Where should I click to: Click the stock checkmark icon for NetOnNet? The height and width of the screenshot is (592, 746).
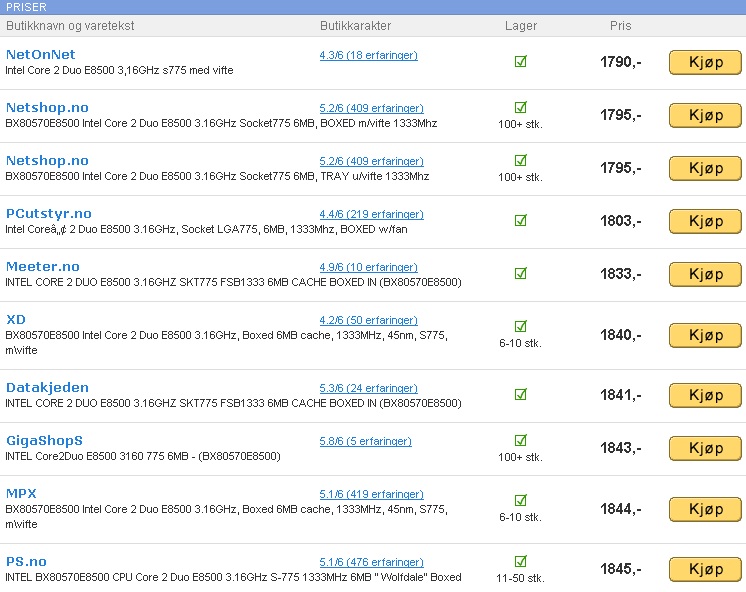pos(520,61)
